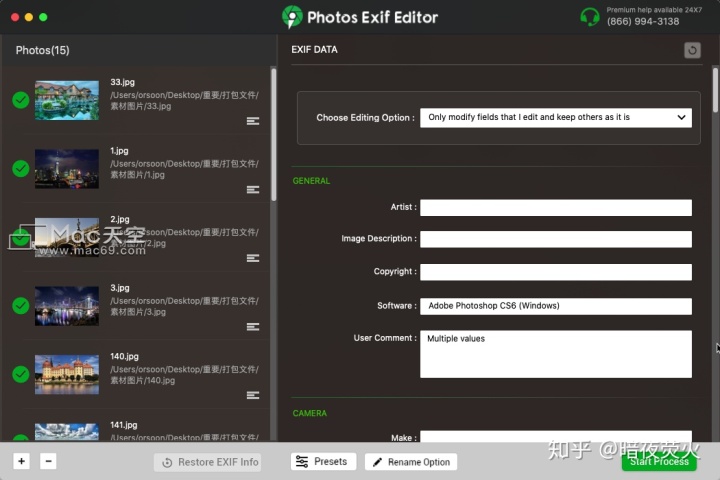
Task: Click the Image Description input field
Action: 556,239
